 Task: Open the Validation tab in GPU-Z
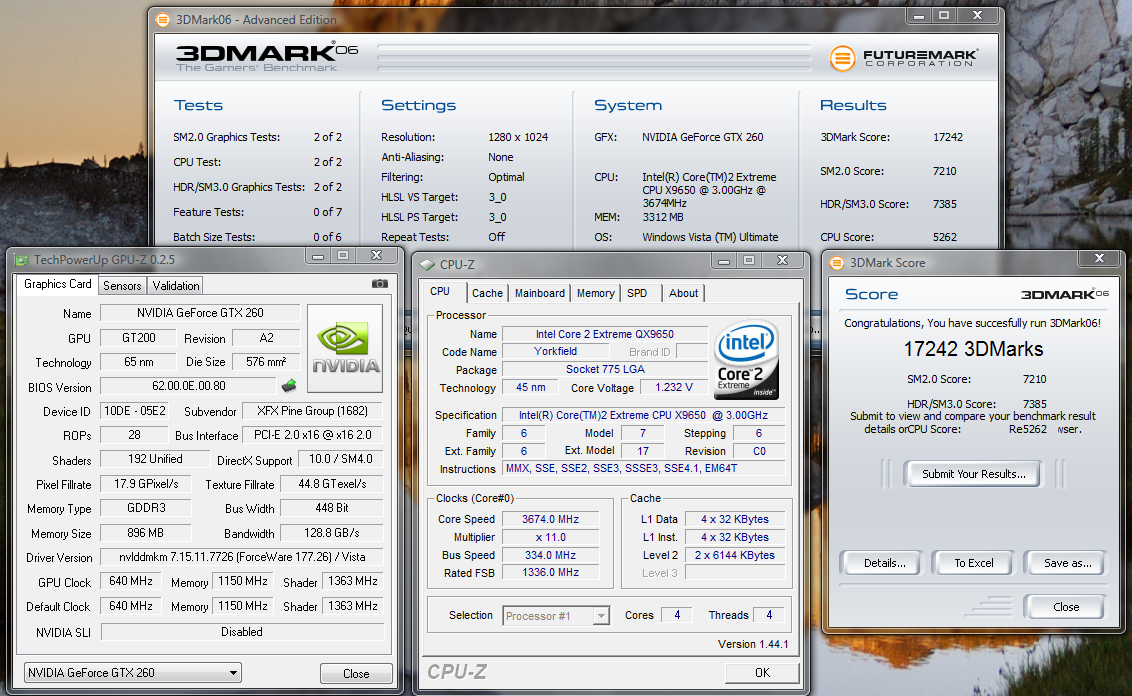pyautogui.click(x=175, y=286)
